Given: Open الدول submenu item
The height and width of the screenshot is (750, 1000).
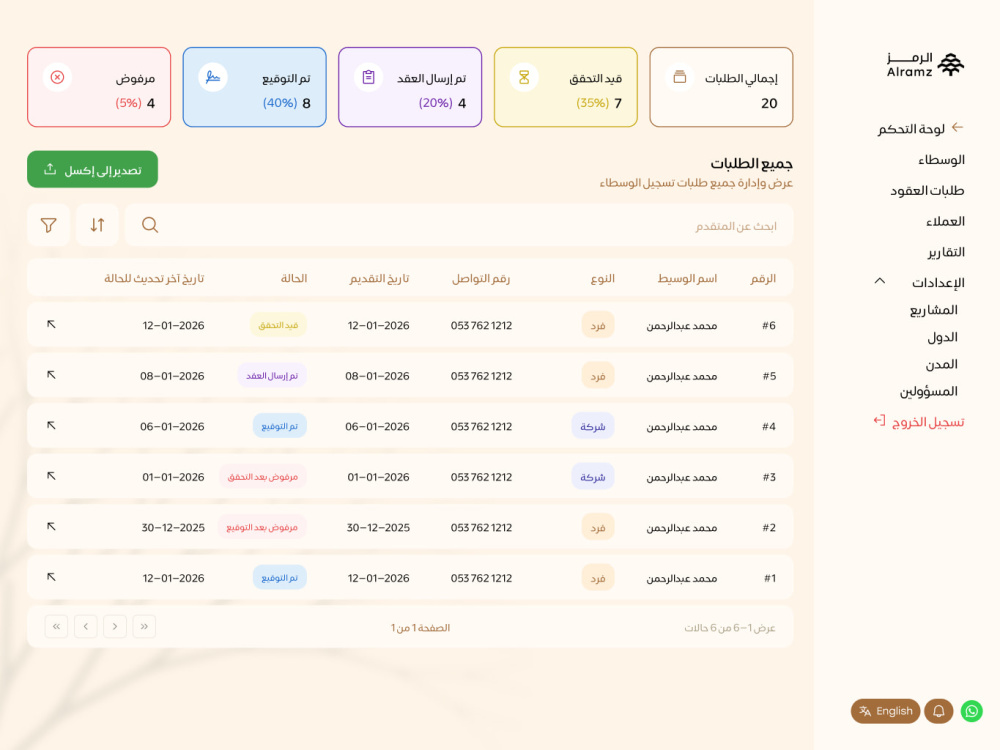Looking at the screenshot, I should coord(943,337).
